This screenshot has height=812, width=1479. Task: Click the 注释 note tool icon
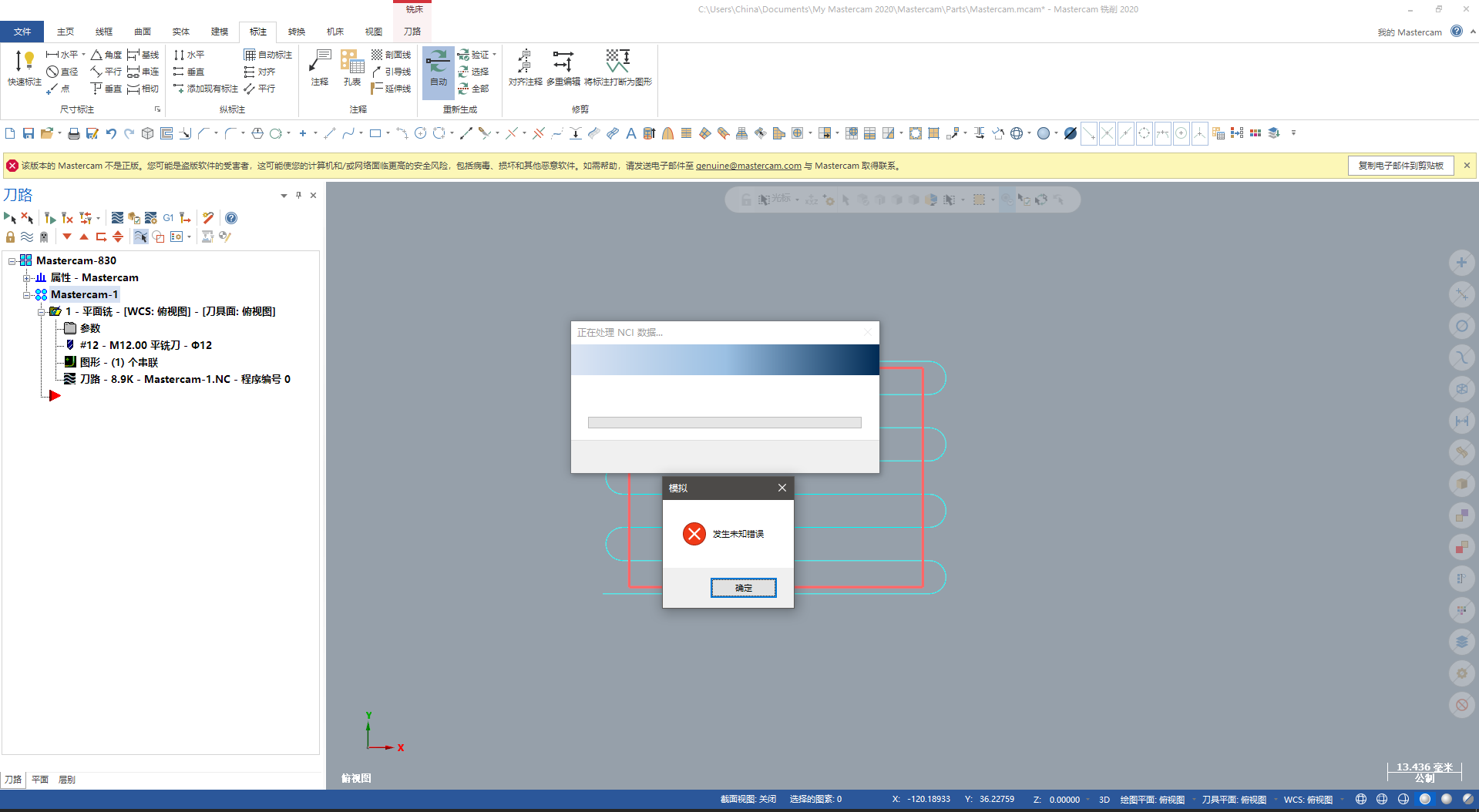(x=320, y=62)
